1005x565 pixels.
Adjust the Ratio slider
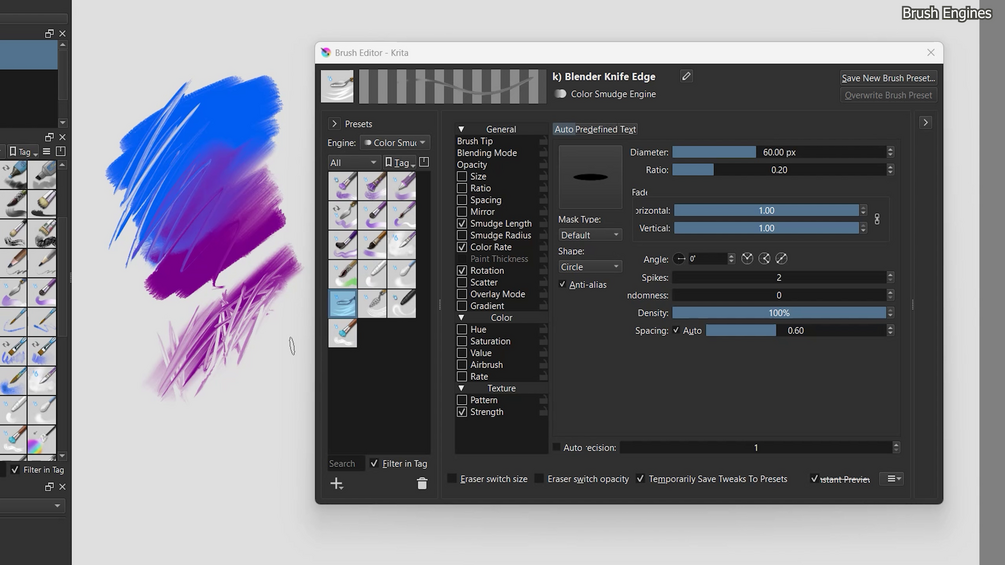click(x=779, y=170)
